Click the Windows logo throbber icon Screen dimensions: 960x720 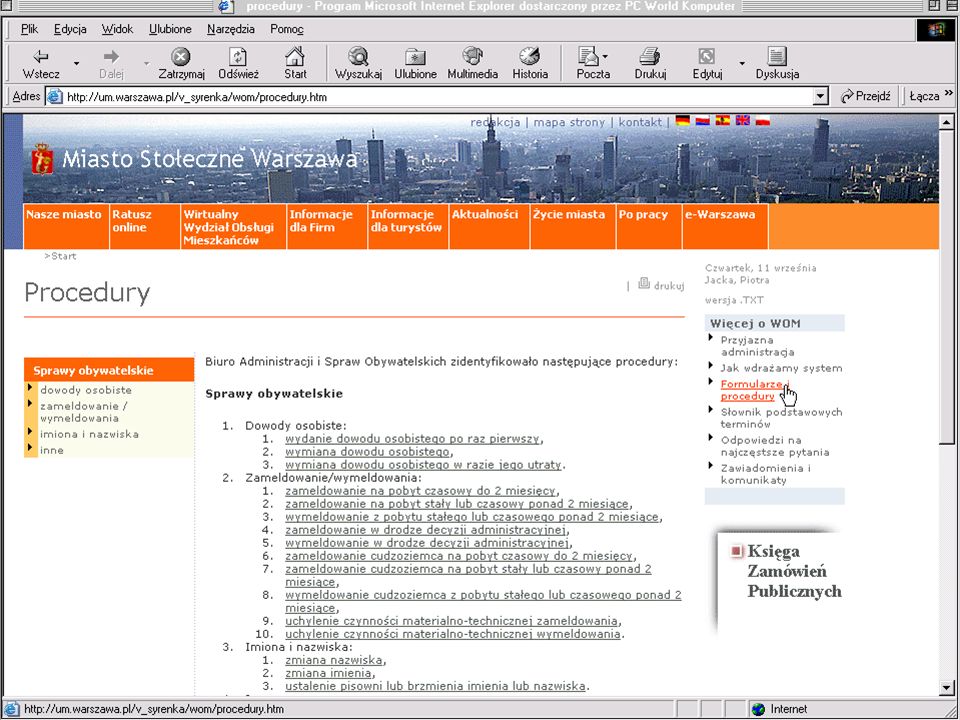[936, 30]
